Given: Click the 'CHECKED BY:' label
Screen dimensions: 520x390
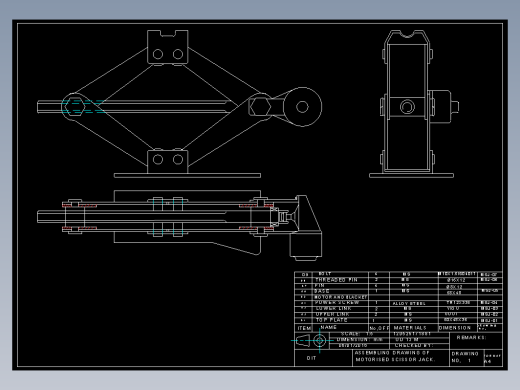Looking at the screenshot, I should click(x=413, y=345).
